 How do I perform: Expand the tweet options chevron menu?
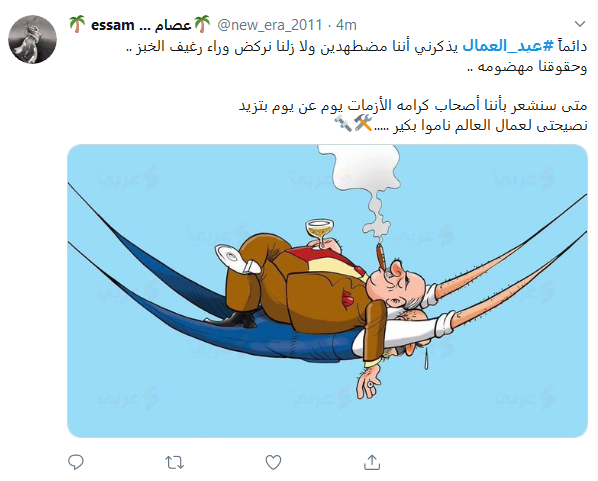pos(580,24)
